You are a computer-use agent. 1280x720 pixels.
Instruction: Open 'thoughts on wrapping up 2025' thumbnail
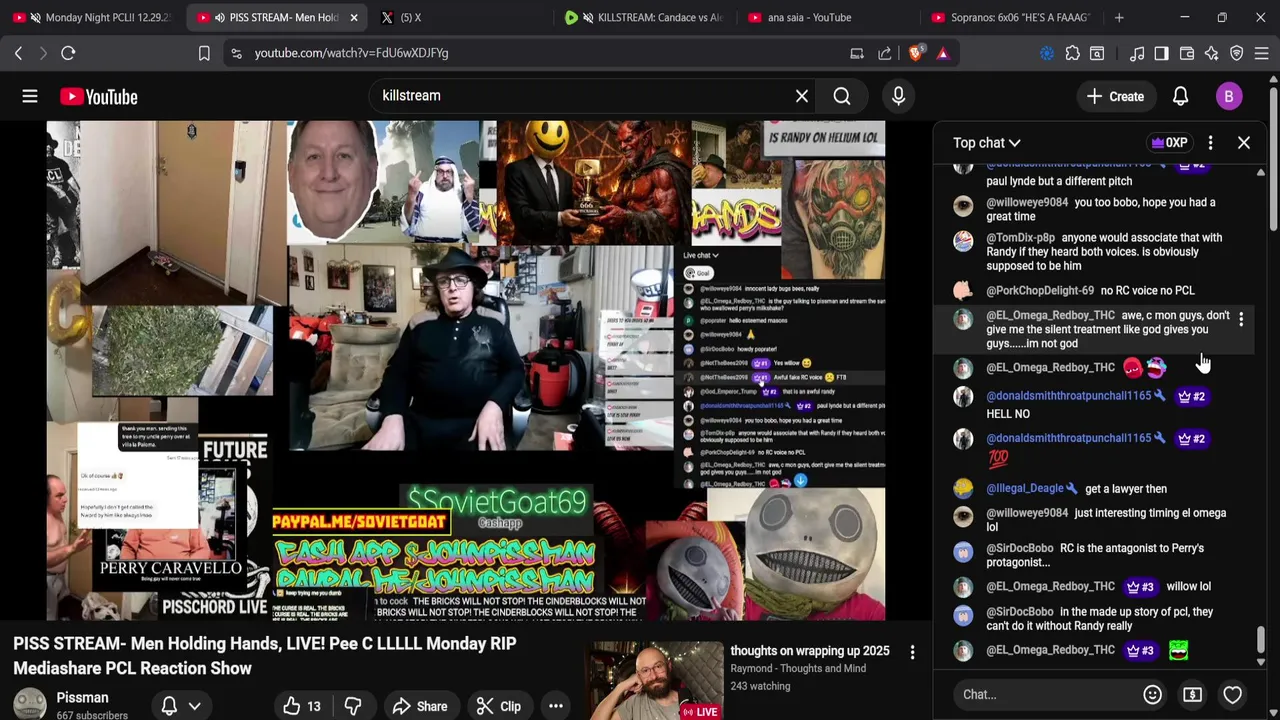655,681
